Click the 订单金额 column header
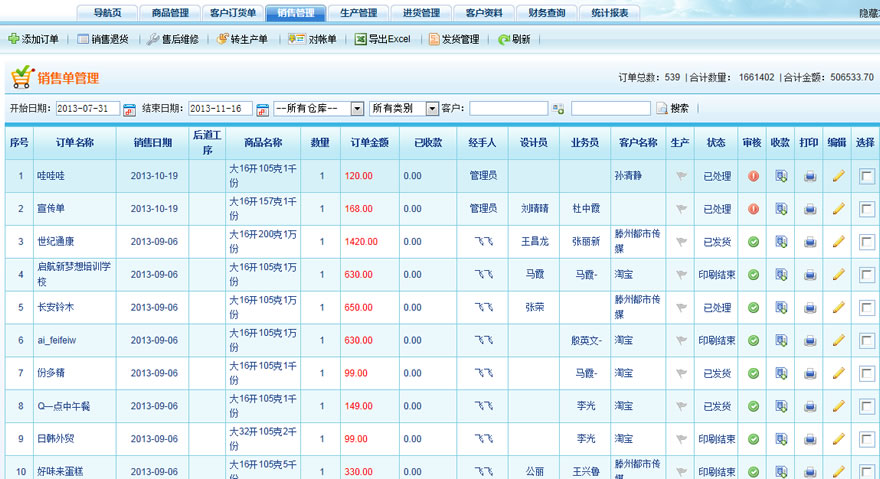The image size is (880, 479). click(370, 143)
